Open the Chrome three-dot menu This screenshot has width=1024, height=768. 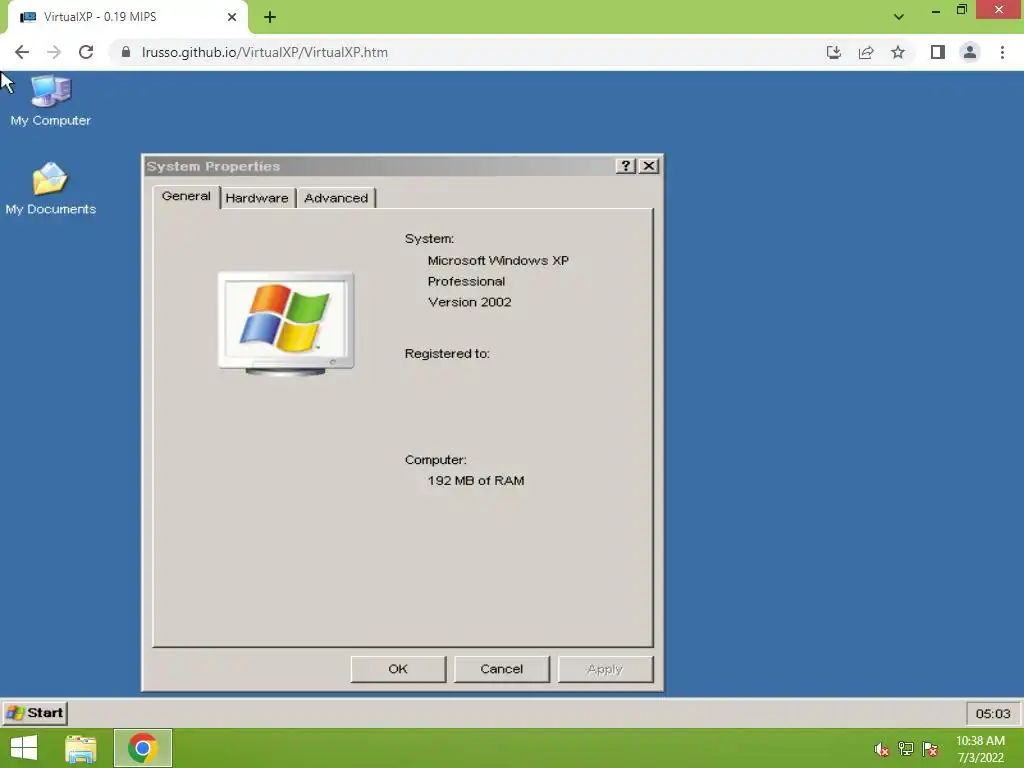click(1002, 52)
